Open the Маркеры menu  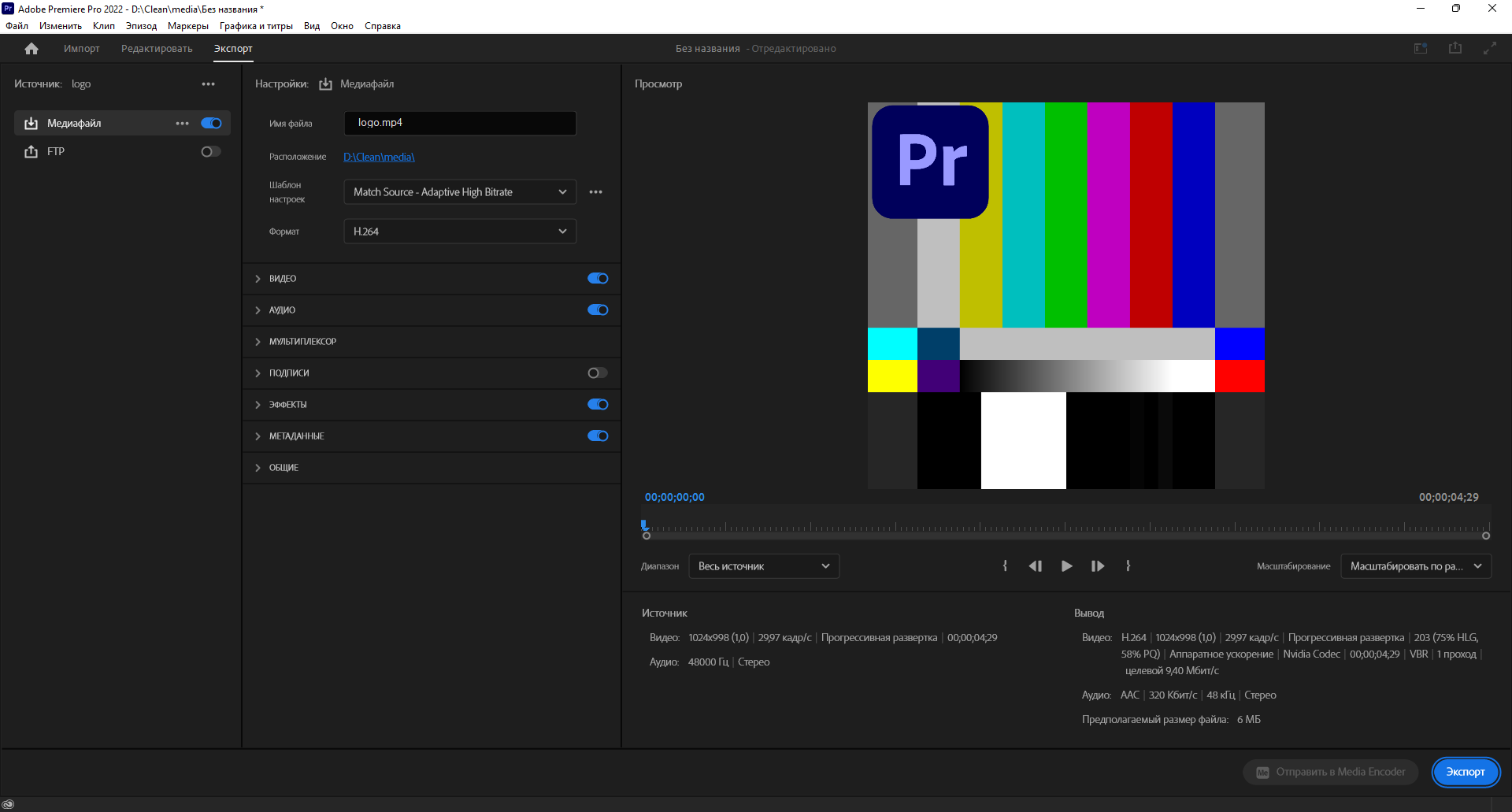(x=187, y=26)
